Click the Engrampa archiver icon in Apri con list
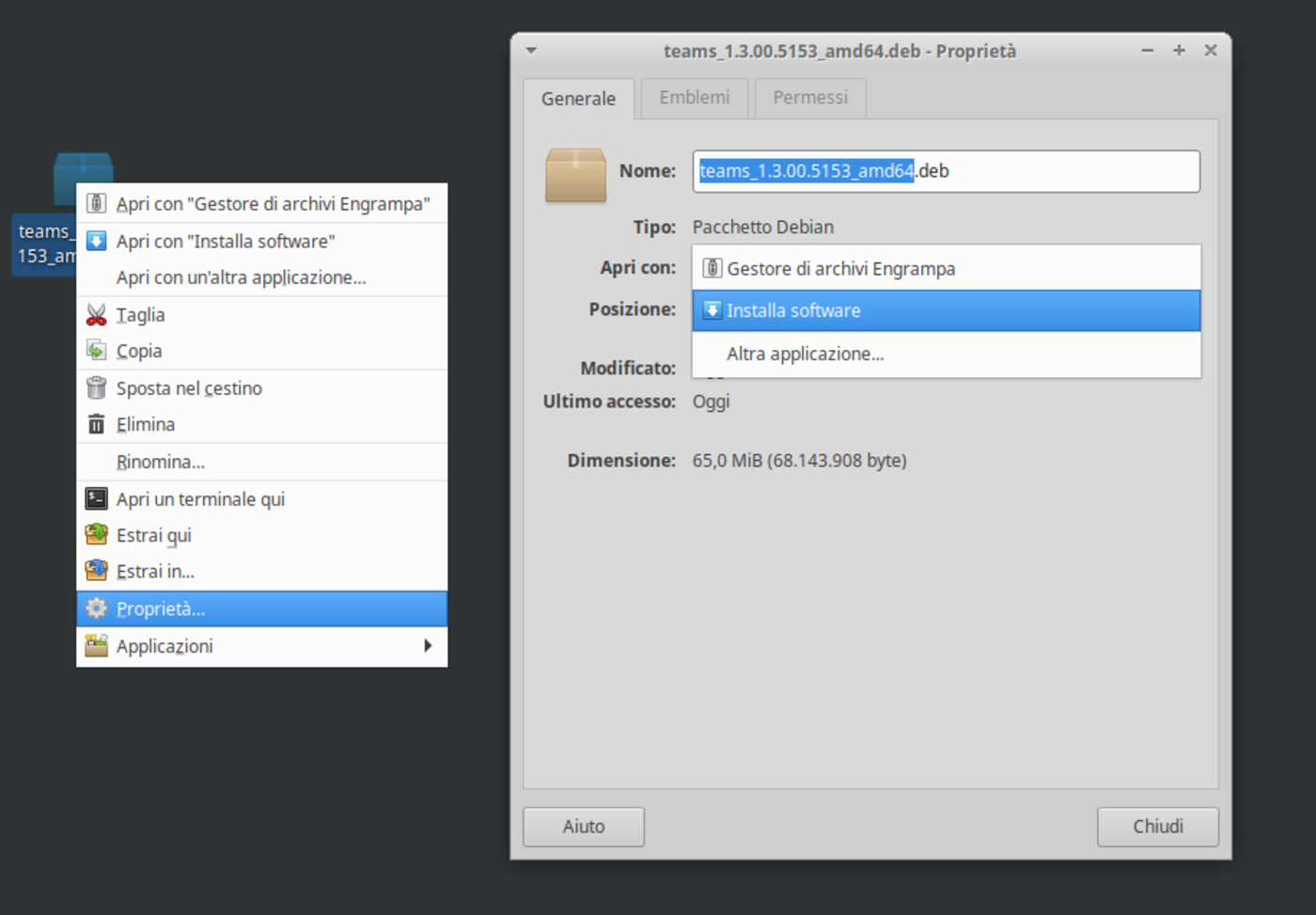Viewport: 1316px width, 915px height. 713,268
